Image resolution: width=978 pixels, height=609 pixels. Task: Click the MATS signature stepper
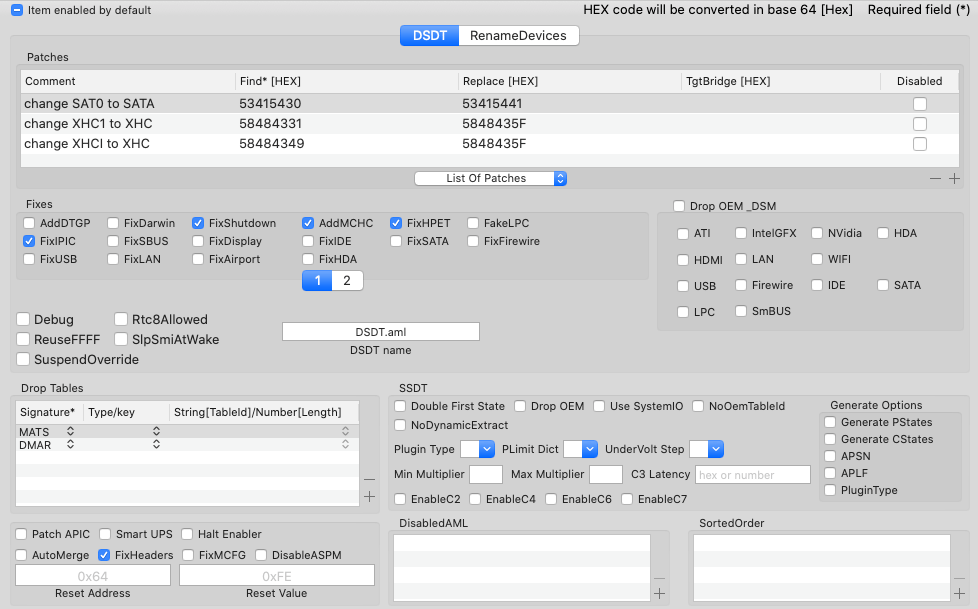pos(70,431)
